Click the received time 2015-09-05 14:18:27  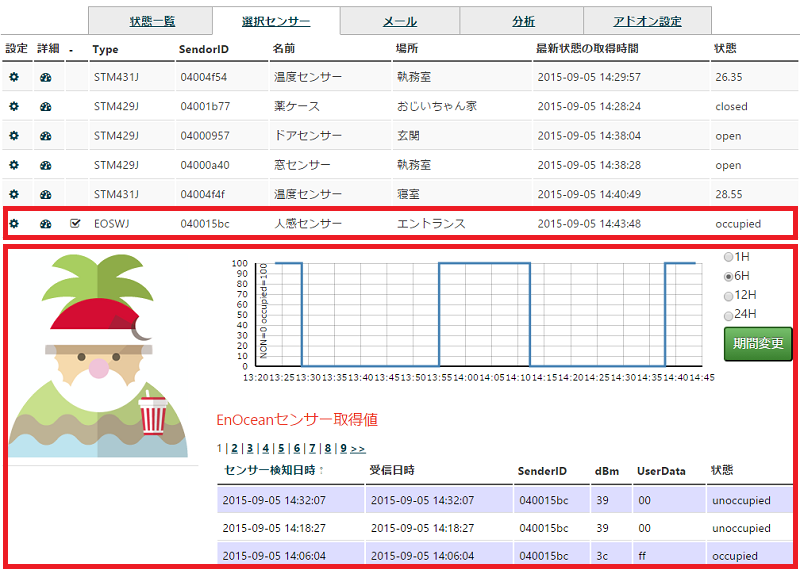coord(422,528)
